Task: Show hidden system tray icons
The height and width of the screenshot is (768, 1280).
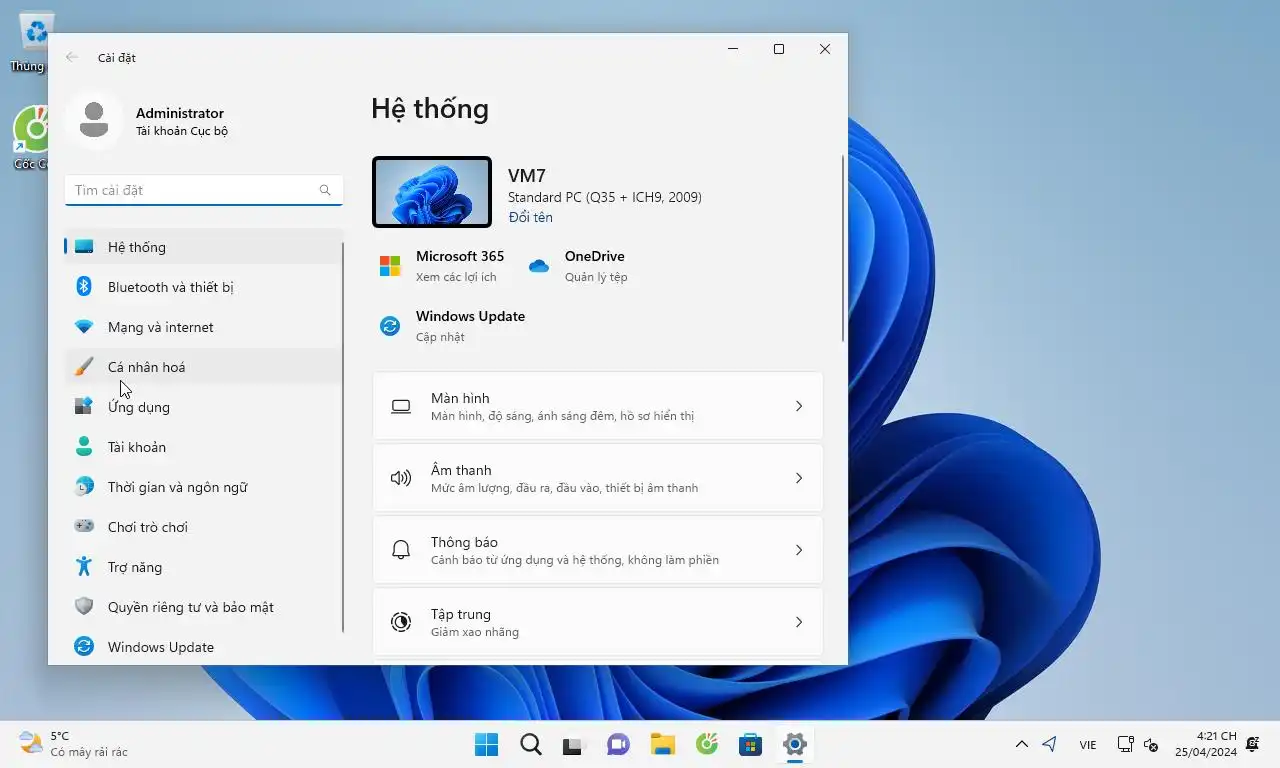Action: pyautogui.click(x=1021, y=744)
